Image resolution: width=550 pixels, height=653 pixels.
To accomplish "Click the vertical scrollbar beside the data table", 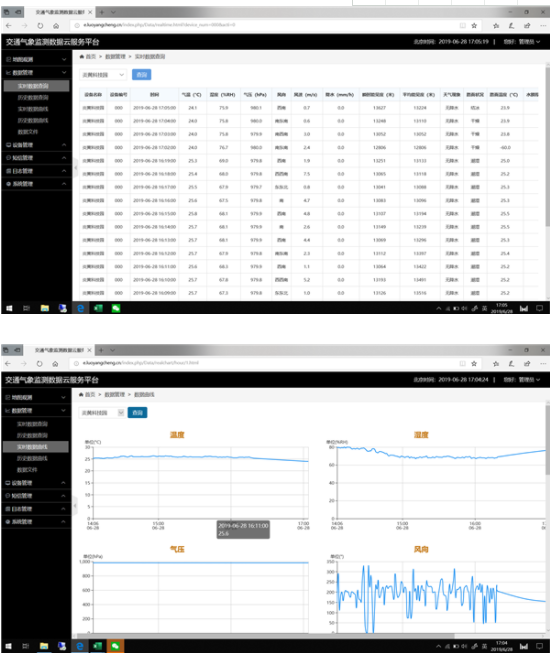I will coord(548,146).
